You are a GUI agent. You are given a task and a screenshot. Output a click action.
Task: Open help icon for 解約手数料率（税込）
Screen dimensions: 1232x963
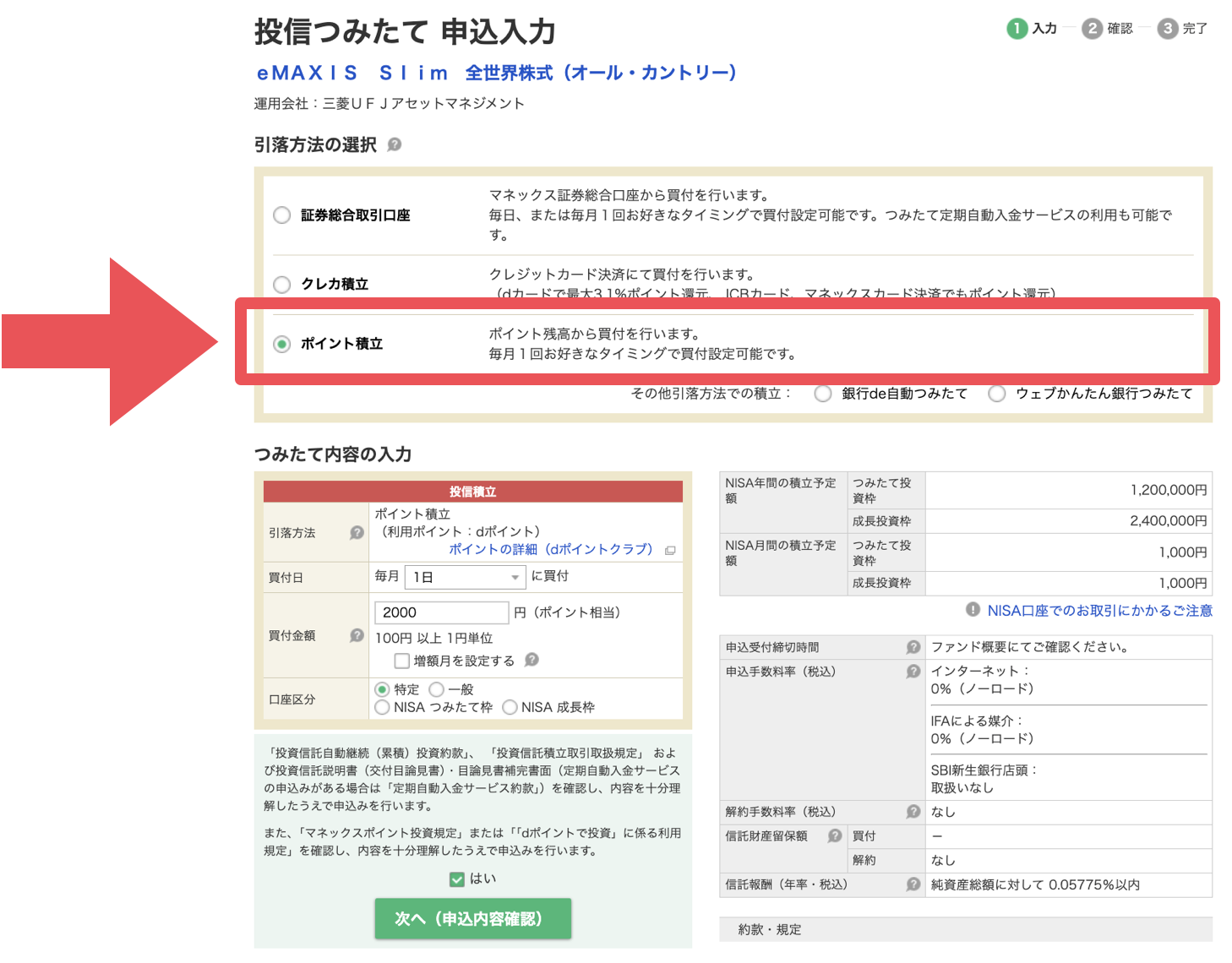click(x=913, y=812)
